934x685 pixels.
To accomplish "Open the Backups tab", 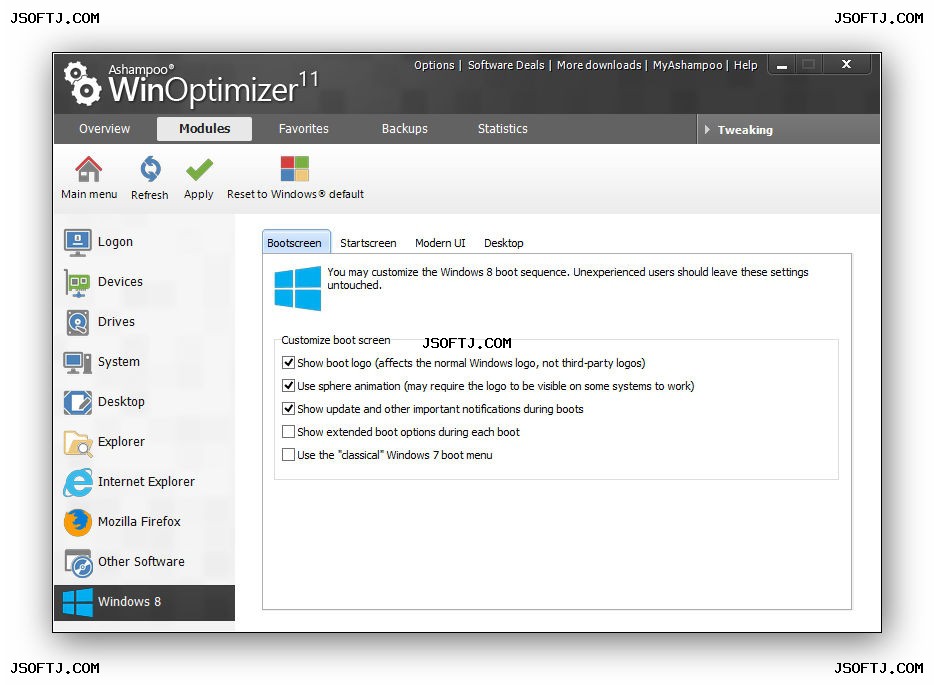I will point(404,129).
